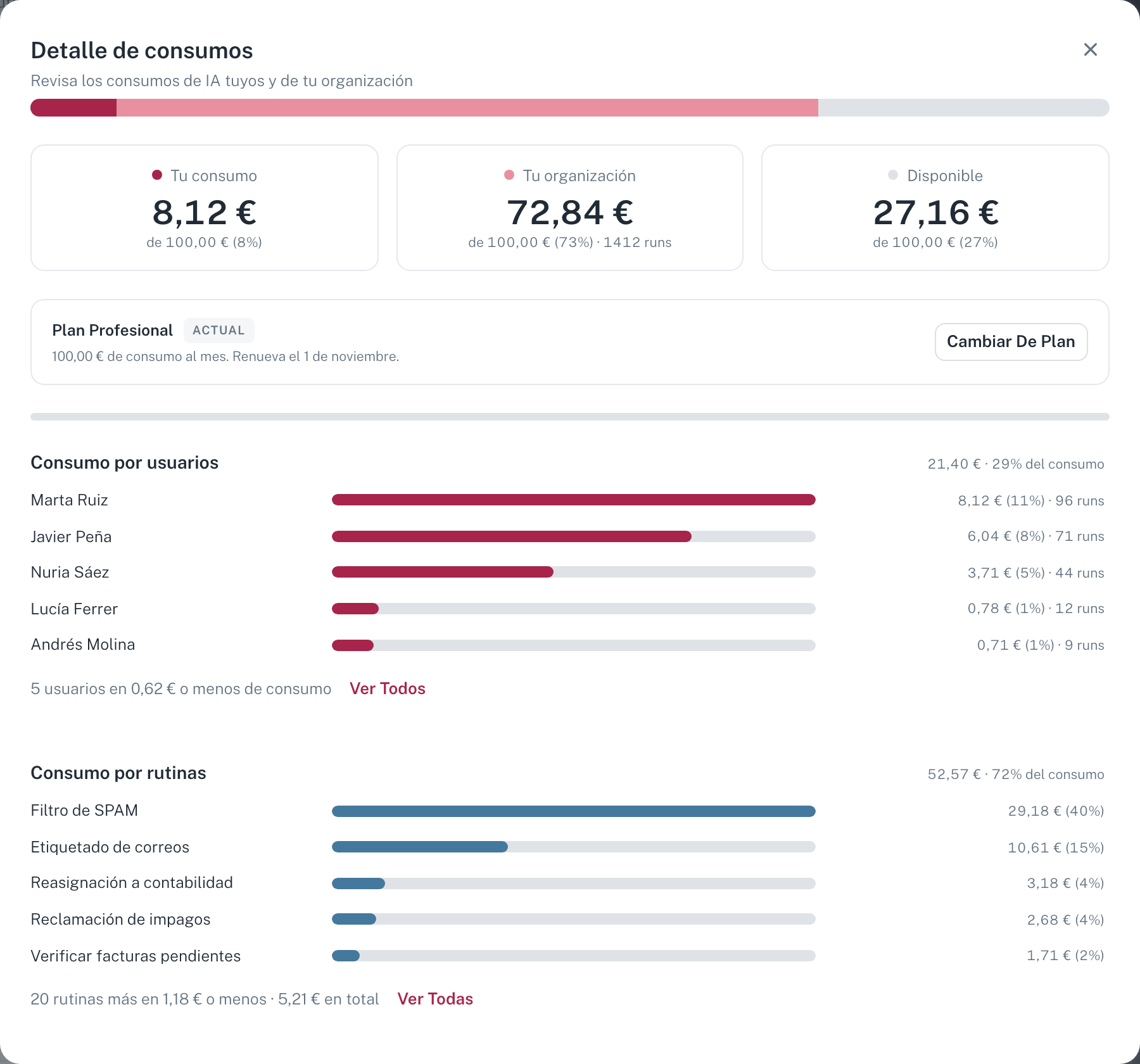Click the pink Tu organización legend dot
Image resolution: width=1140 pixels, height=1064 pixels.
509,175
